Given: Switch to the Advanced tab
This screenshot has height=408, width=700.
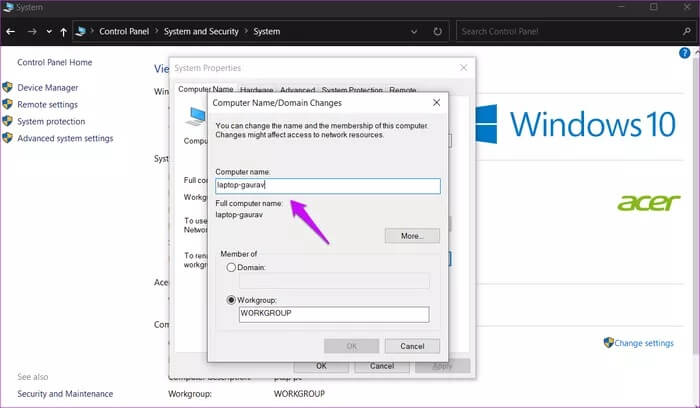Looking at the screenshot, I should pos(297,90).
